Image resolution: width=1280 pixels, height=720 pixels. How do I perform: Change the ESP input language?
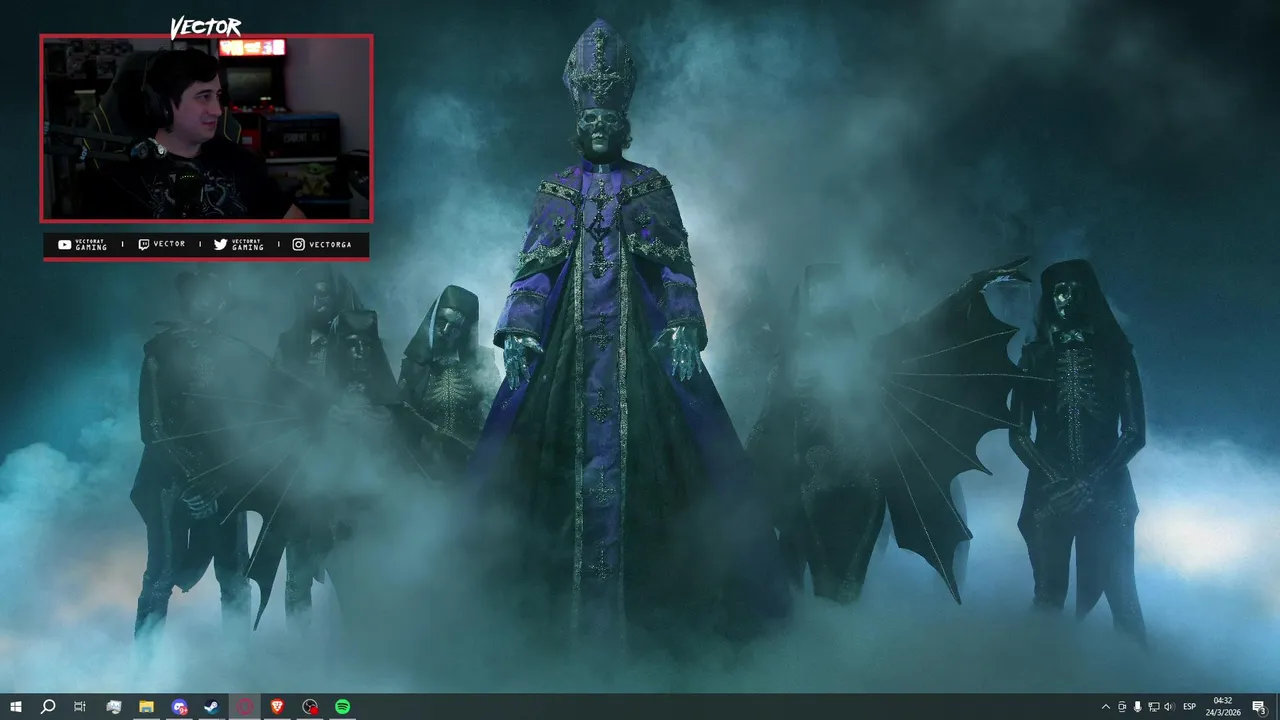[x=1190, y=707]
